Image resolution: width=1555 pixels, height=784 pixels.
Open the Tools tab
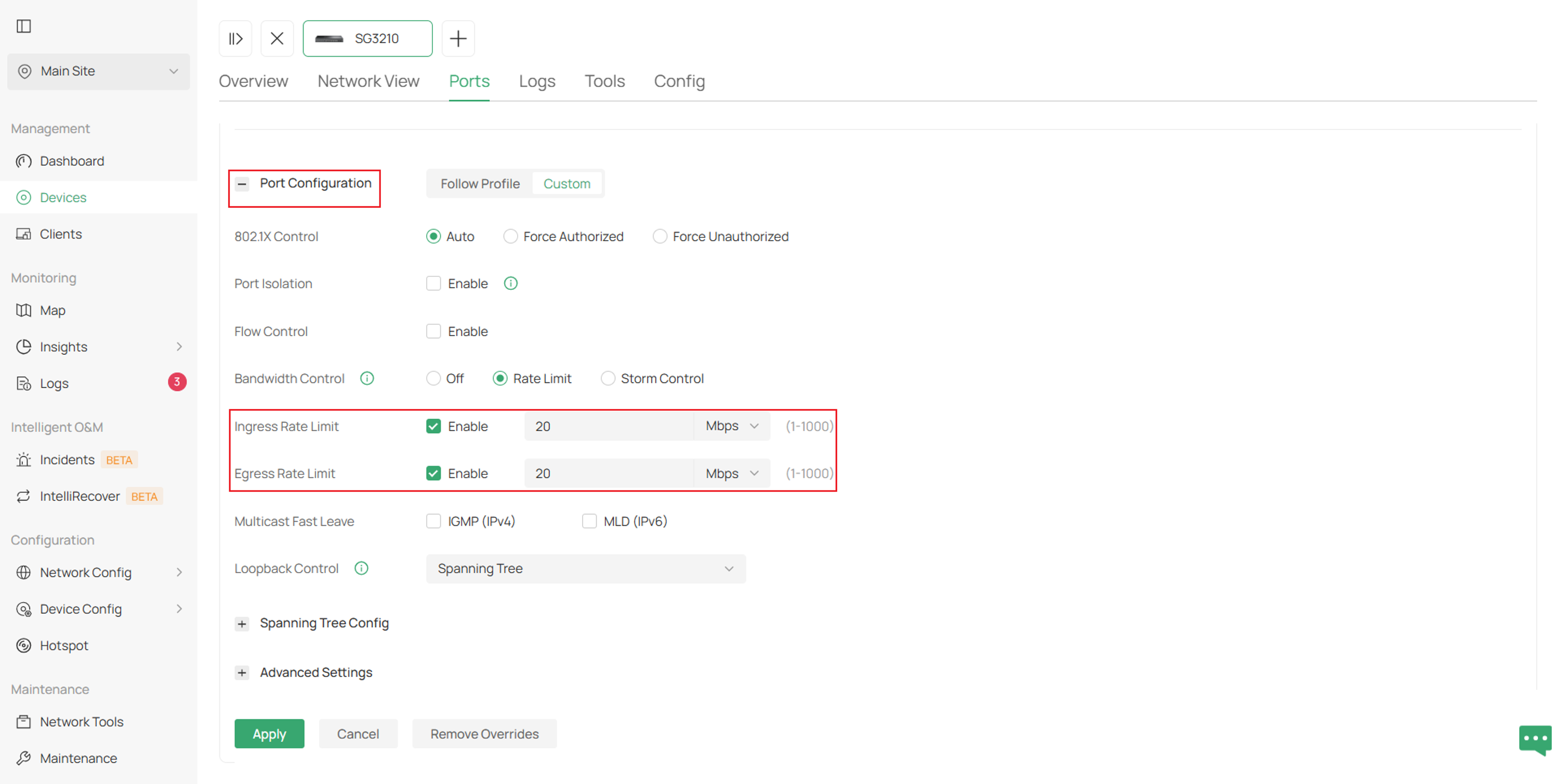point(604,81)
